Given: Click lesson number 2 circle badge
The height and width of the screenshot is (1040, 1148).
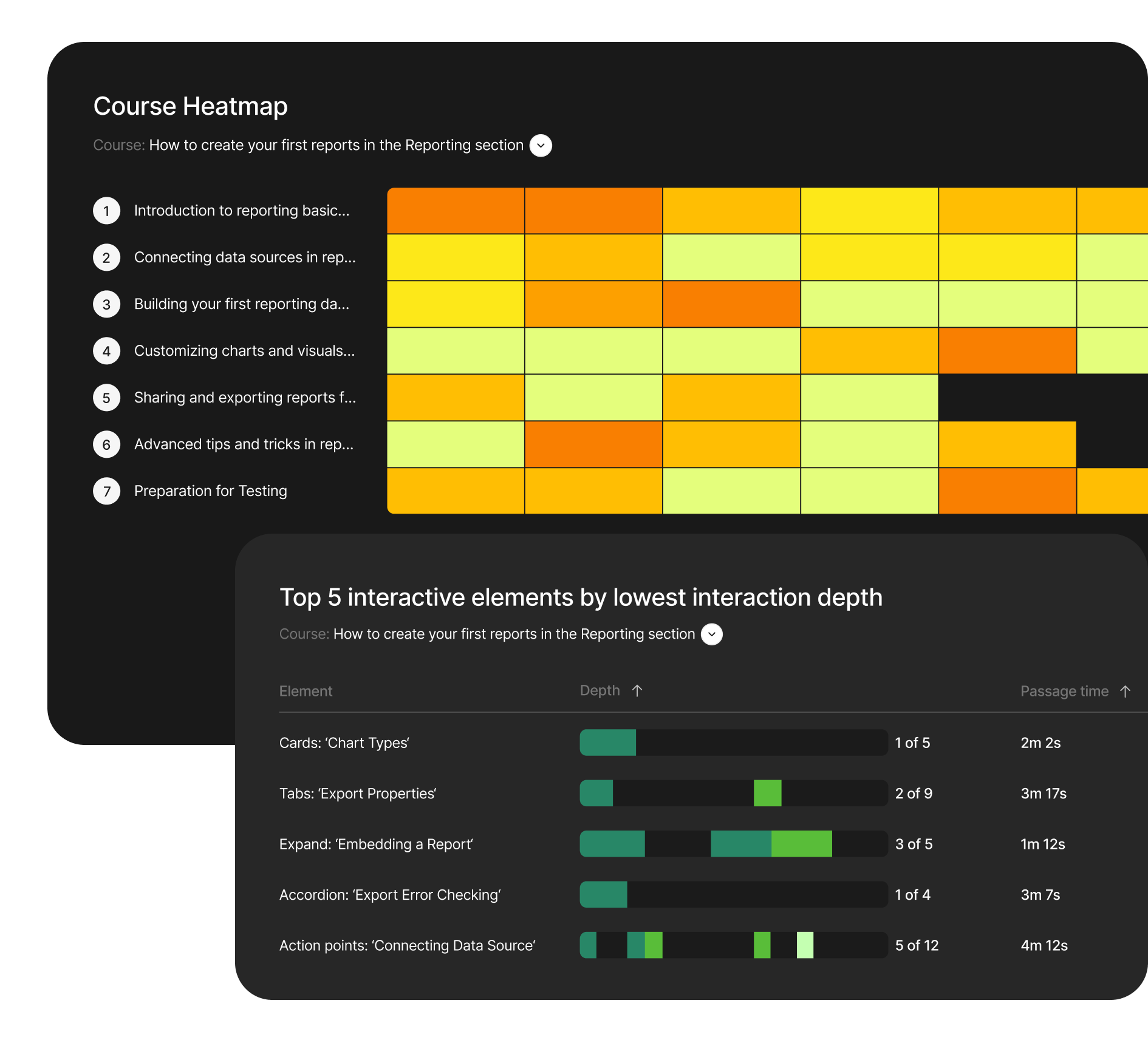Looking at the screenshot, I should [106, 257].
